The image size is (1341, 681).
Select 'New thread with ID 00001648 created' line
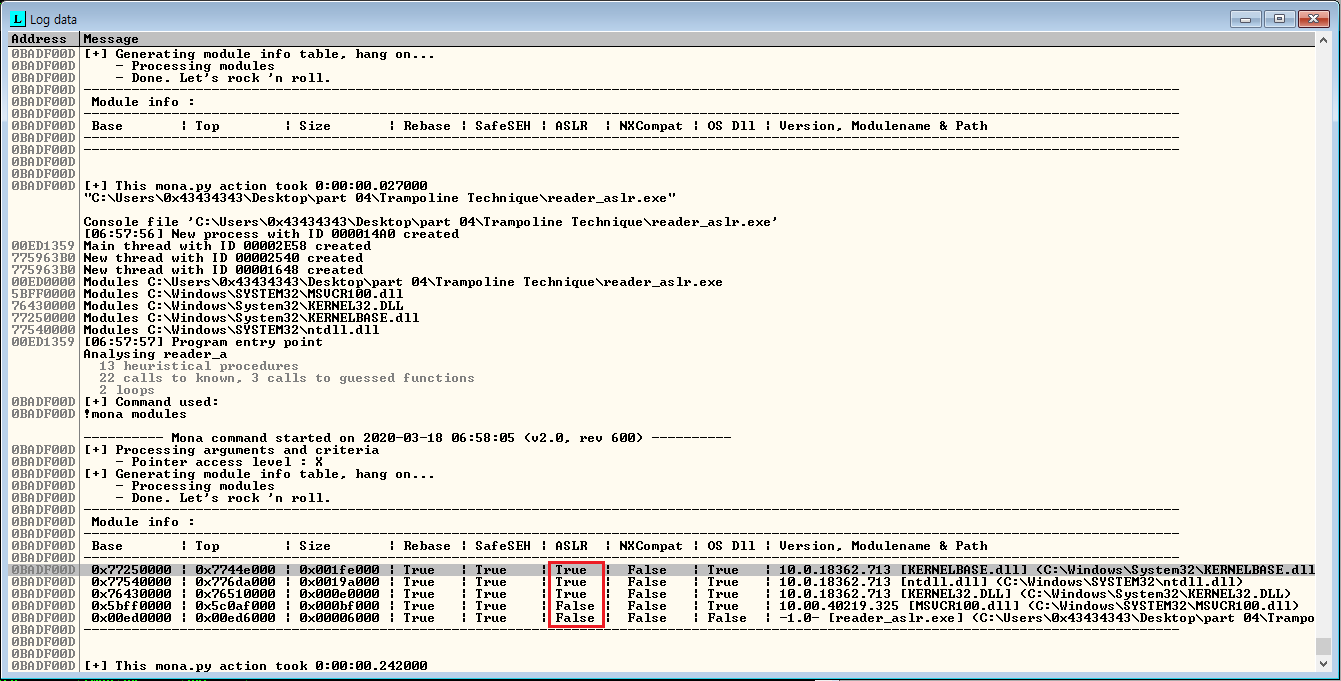[x=223, y=270]
